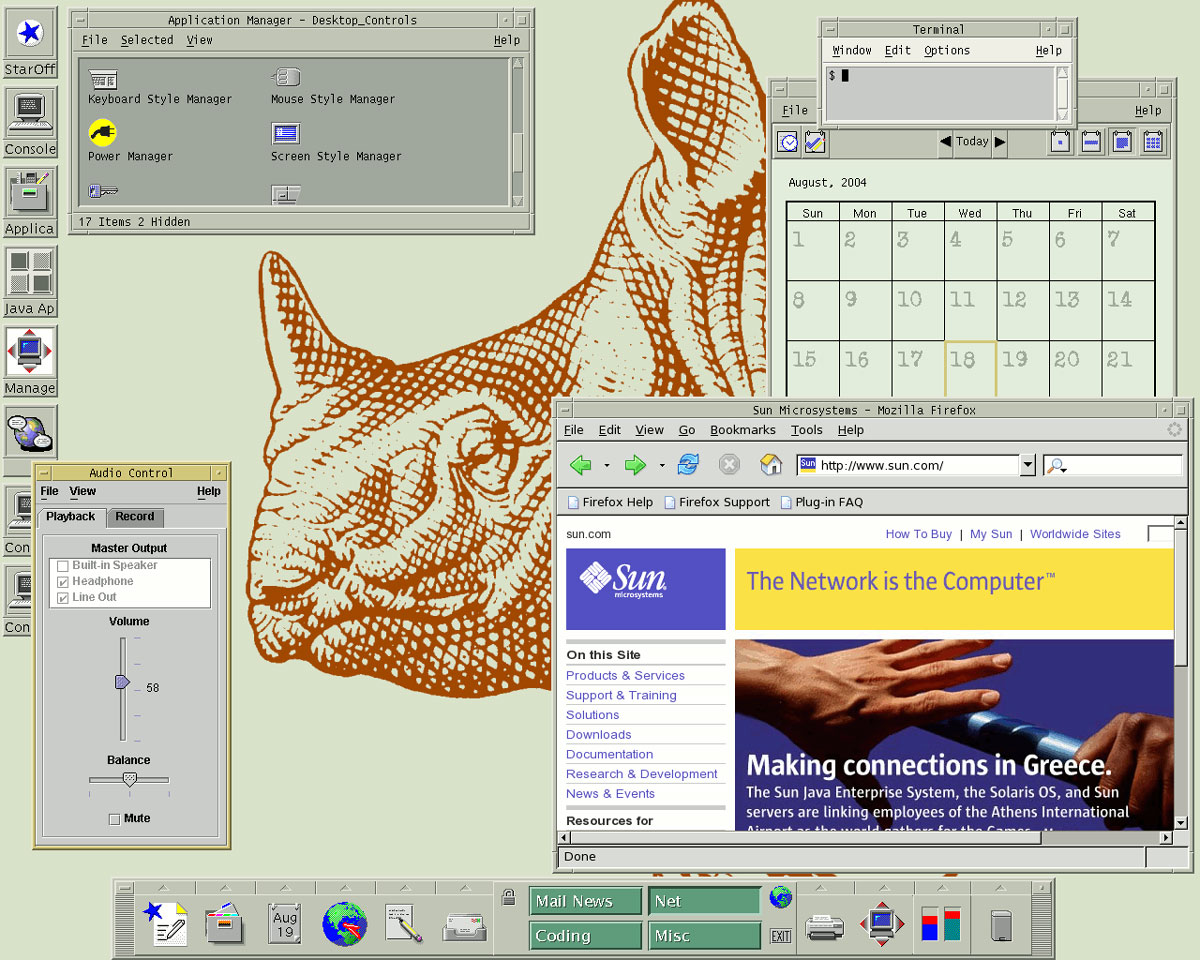Open Keyboard Style Manager icon
Viewport: 1200px width, 960px height.
tap(103, 79)
